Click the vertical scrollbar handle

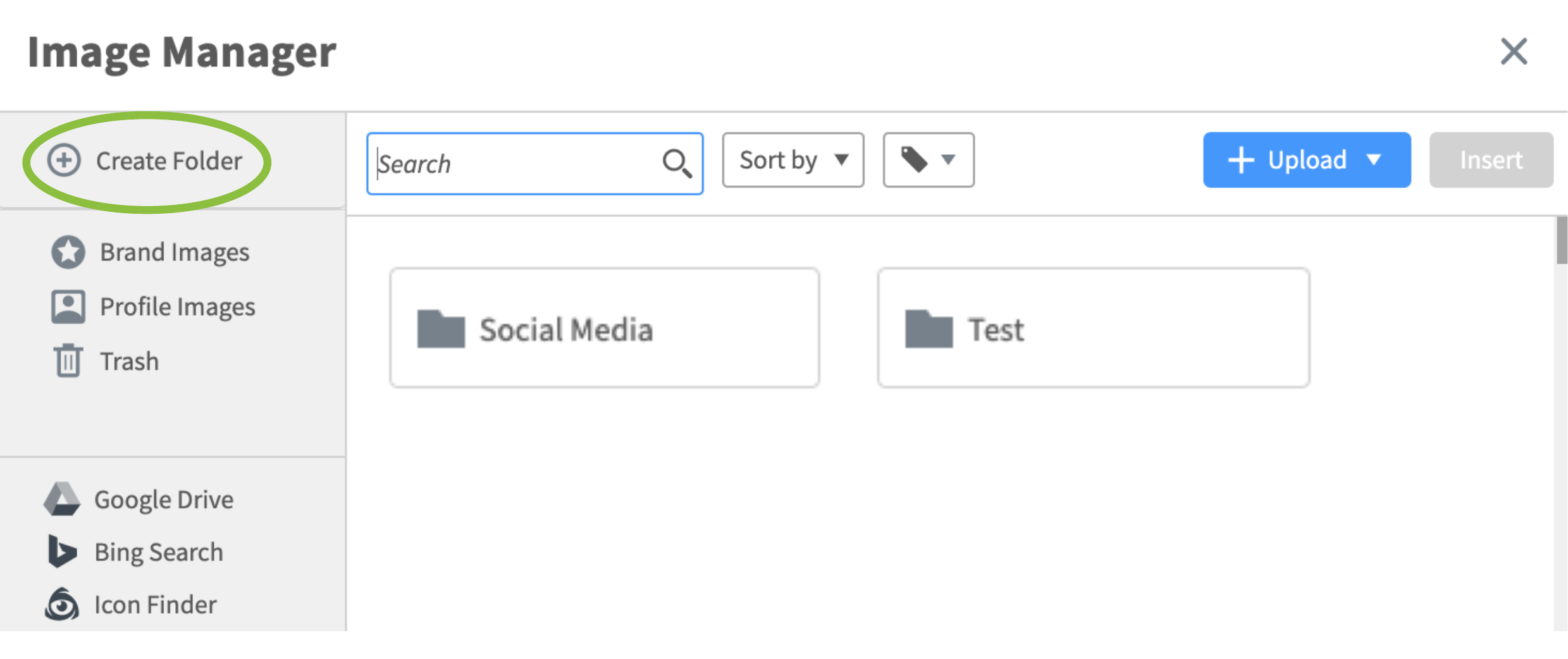[1562, 240]
